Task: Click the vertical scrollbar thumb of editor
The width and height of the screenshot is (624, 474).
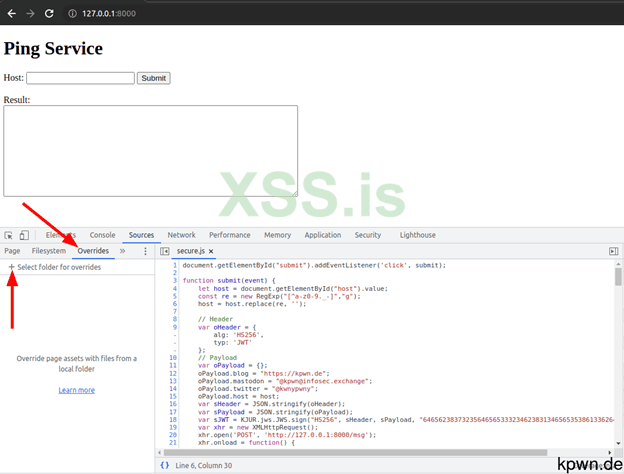Action: [x=618, y=277]
